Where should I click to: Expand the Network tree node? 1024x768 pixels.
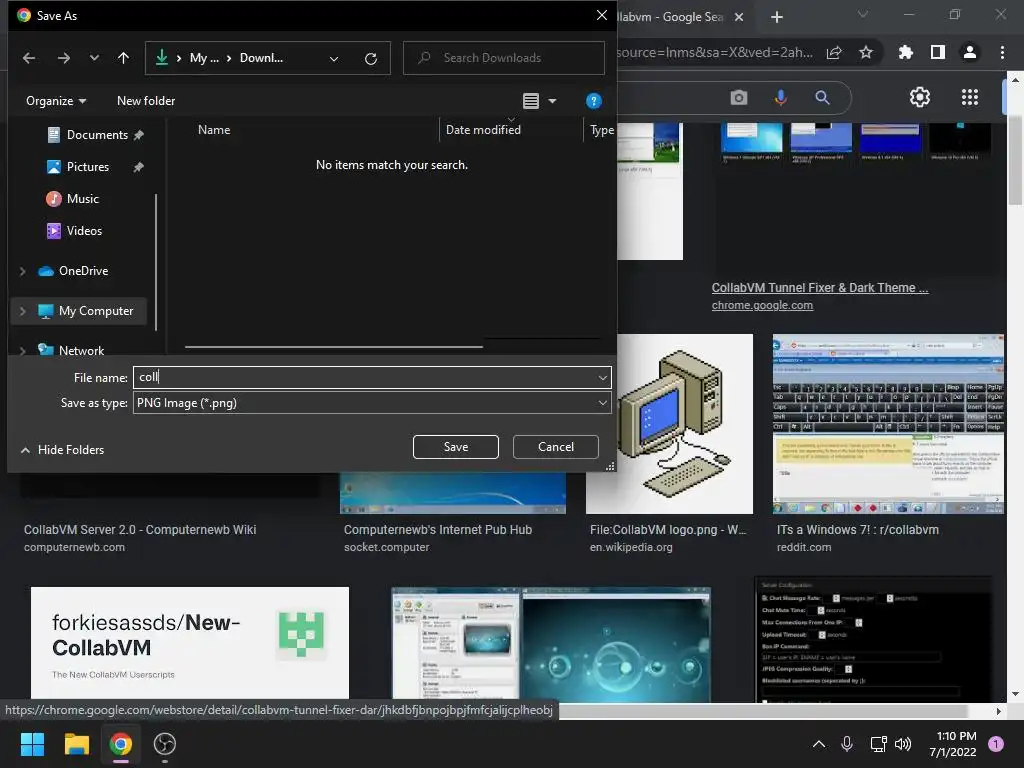pyautogui.click(x=23, y=351)
